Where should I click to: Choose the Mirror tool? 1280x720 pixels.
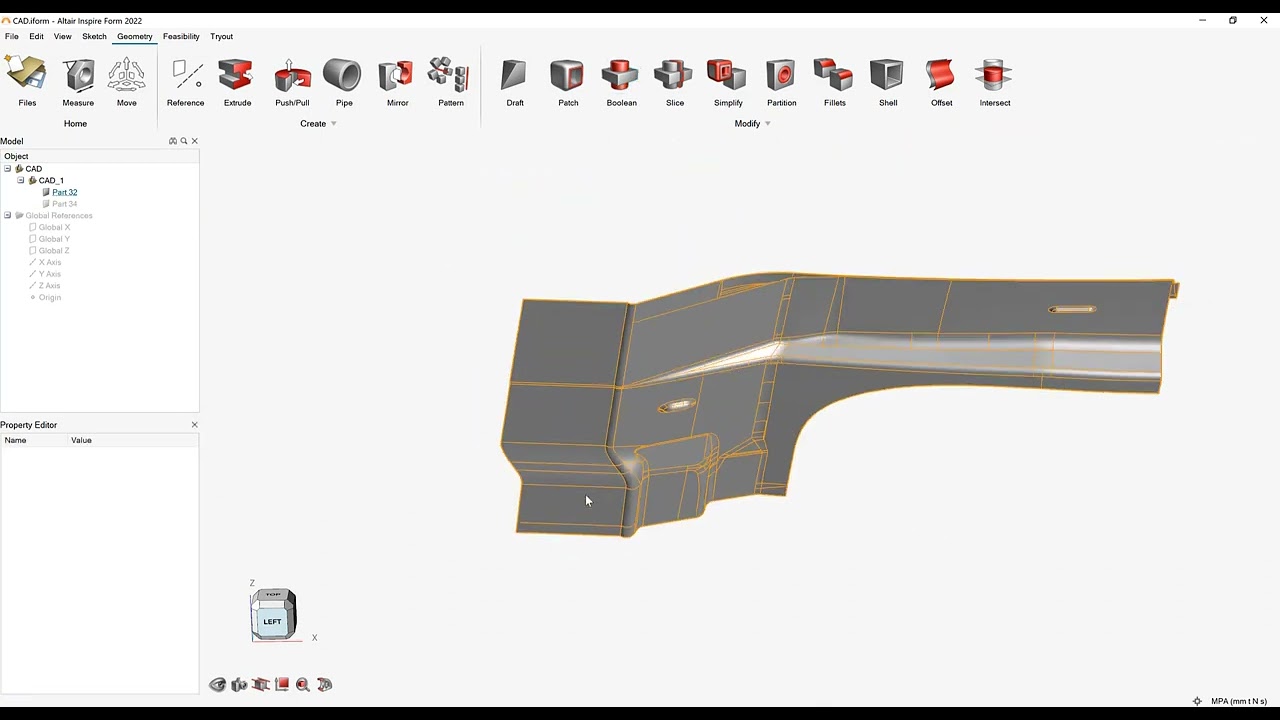coord(397,82)
